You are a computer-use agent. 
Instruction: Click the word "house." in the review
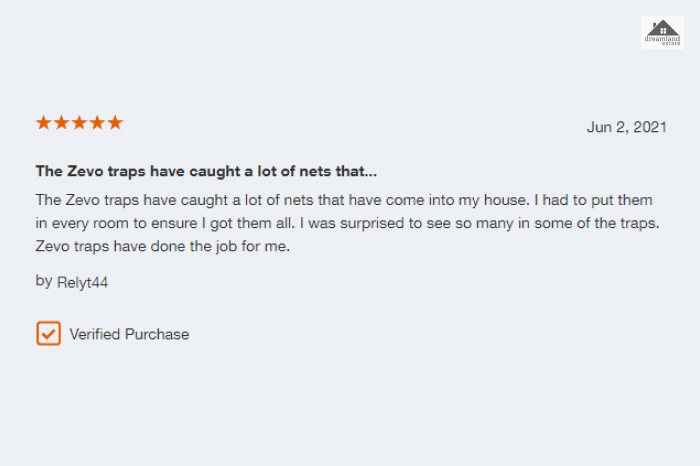click(507, 200)
